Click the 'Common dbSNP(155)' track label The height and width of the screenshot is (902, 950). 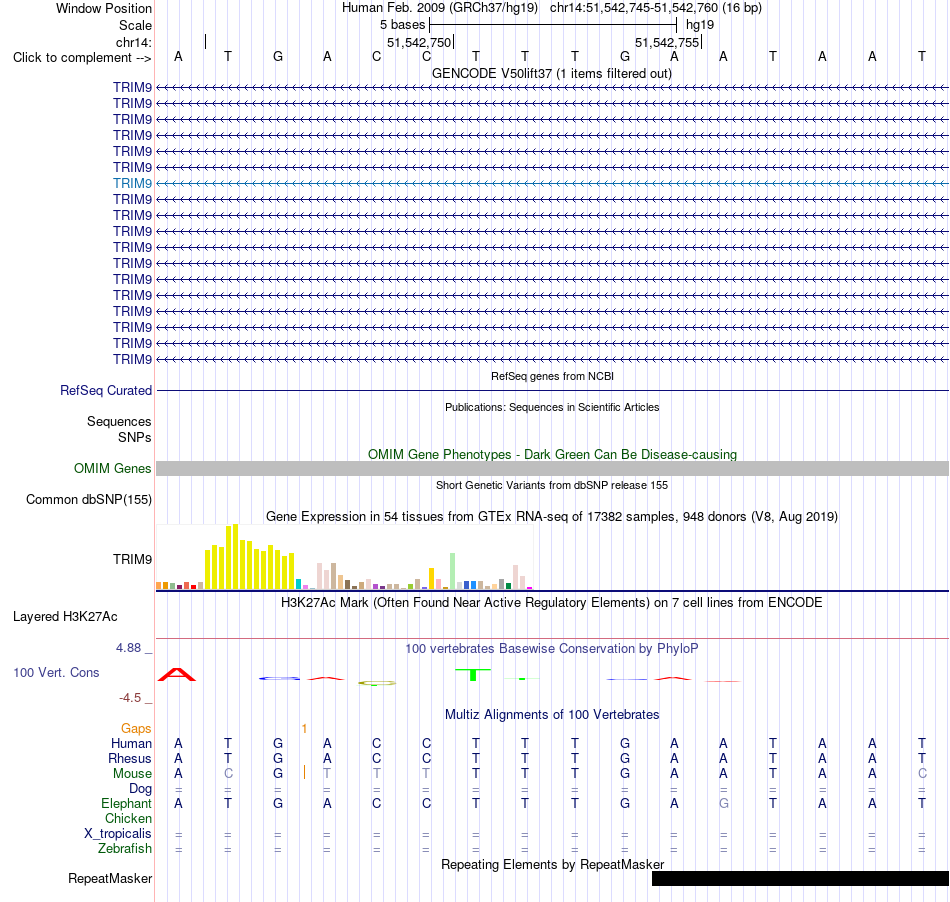pos(88,500)
